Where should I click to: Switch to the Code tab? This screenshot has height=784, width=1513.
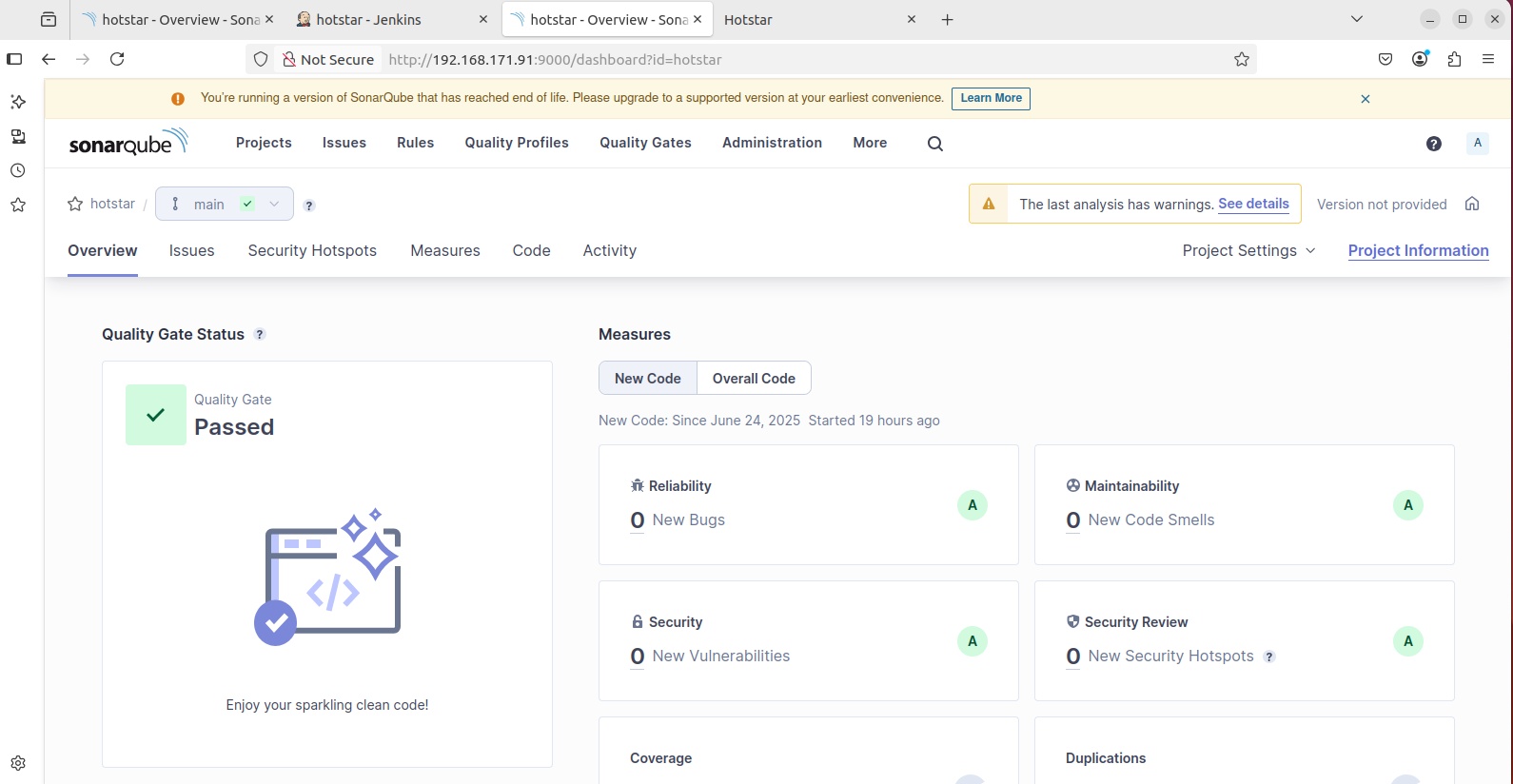tap(531, 250)
